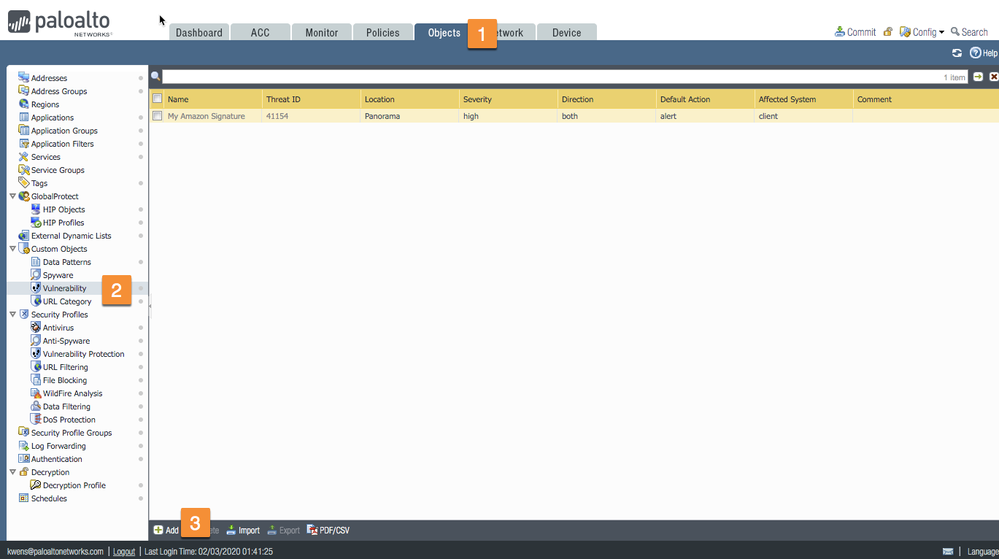Select the File Blocking icon
This screenshot has width=999, height=559.
pyautogui.click(x=36, y=380)
